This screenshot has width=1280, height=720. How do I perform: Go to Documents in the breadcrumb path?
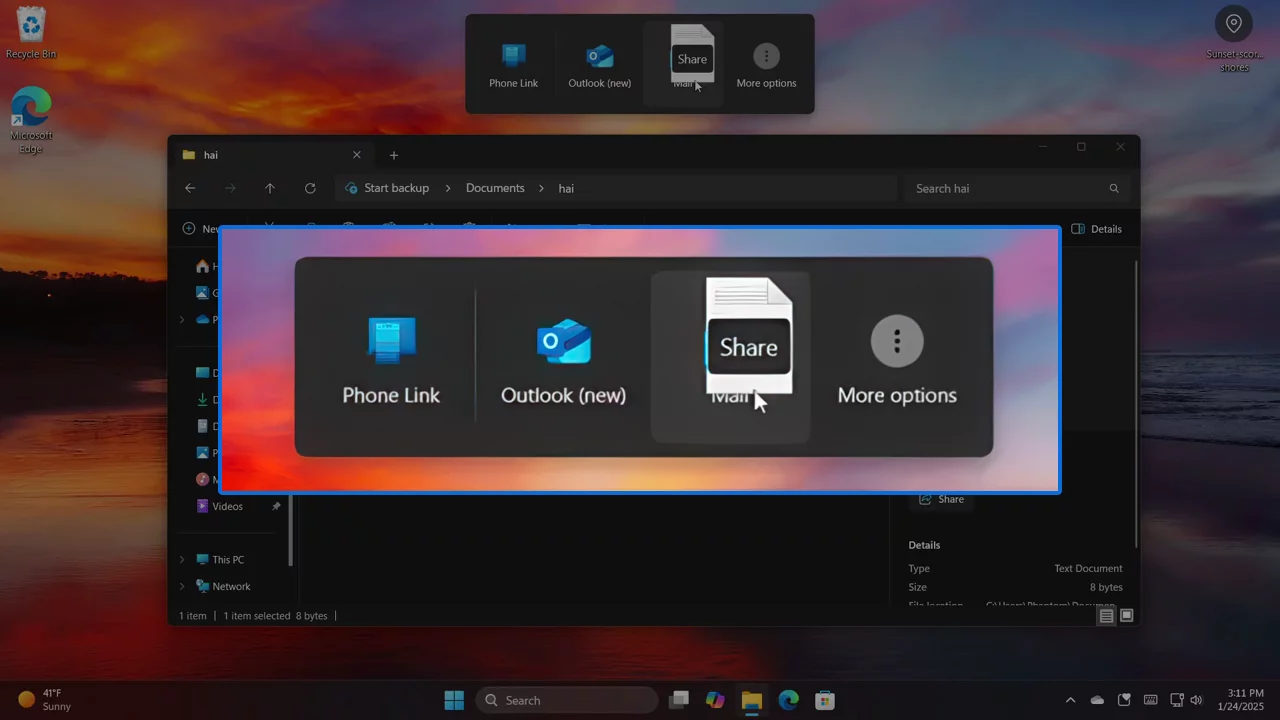coord(495,188)
